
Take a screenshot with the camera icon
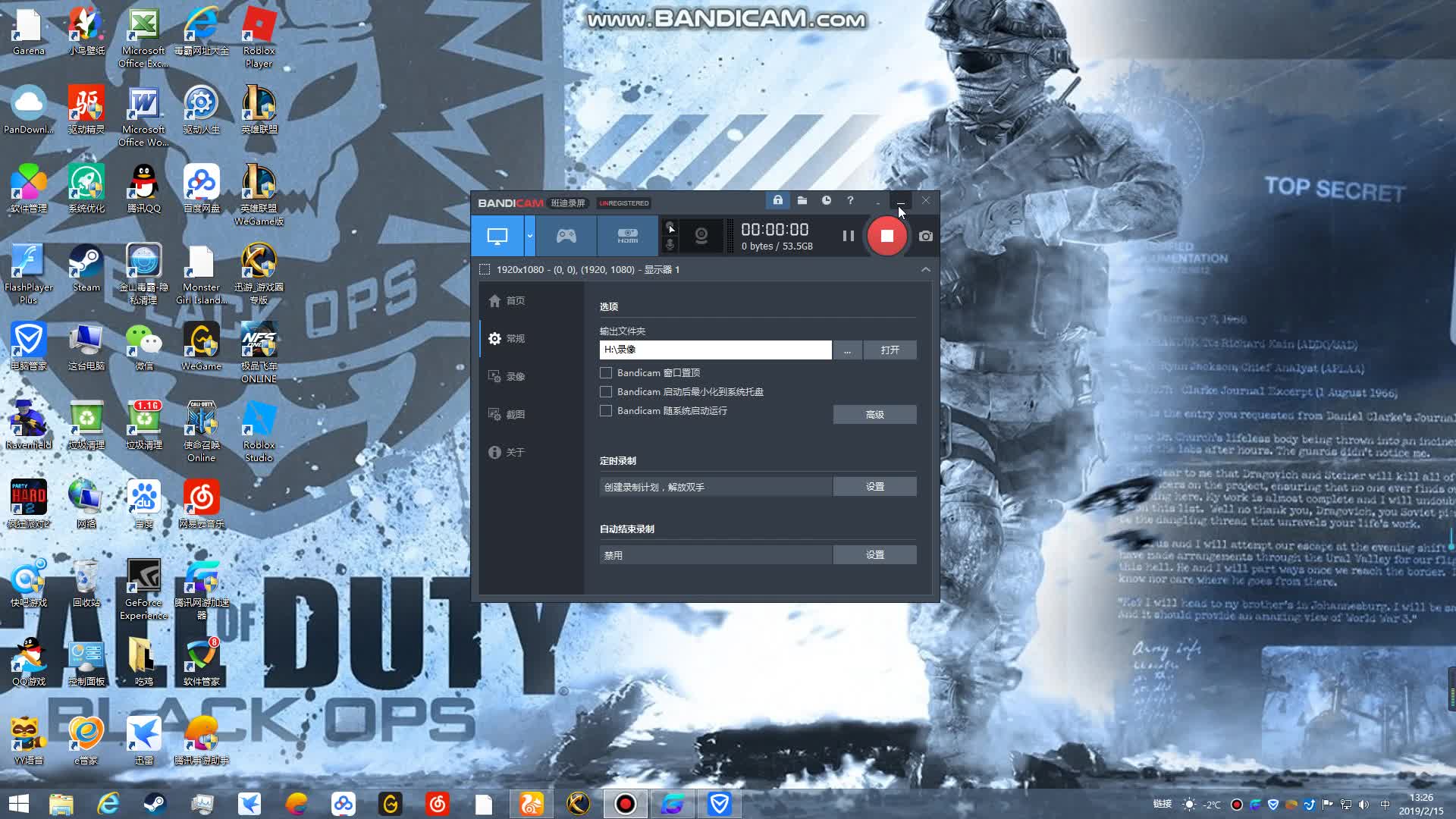click(x=925, y=236)
